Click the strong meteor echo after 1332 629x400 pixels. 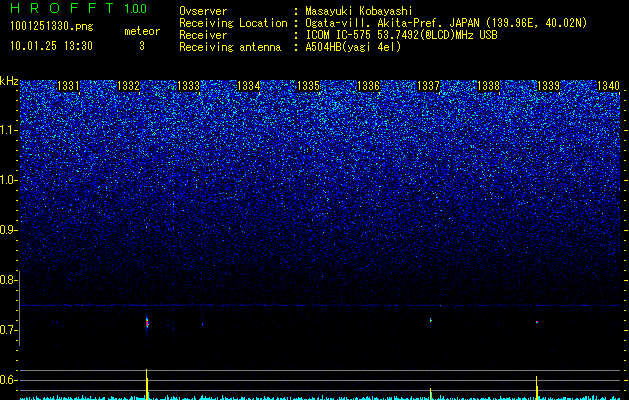[x=147, y=322]
